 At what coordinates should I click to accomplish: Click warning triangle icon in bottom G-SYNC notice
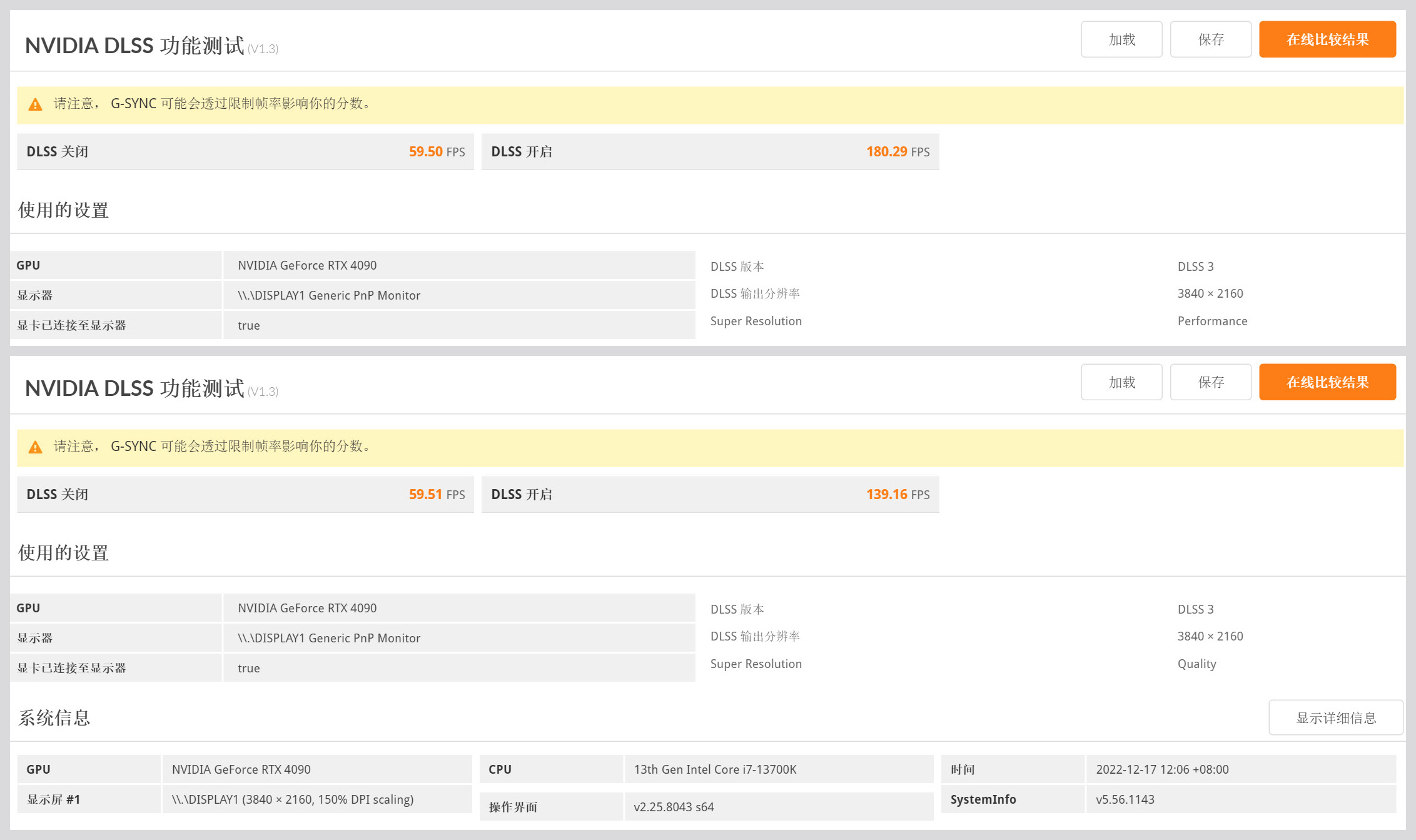[x=36, y=447]
